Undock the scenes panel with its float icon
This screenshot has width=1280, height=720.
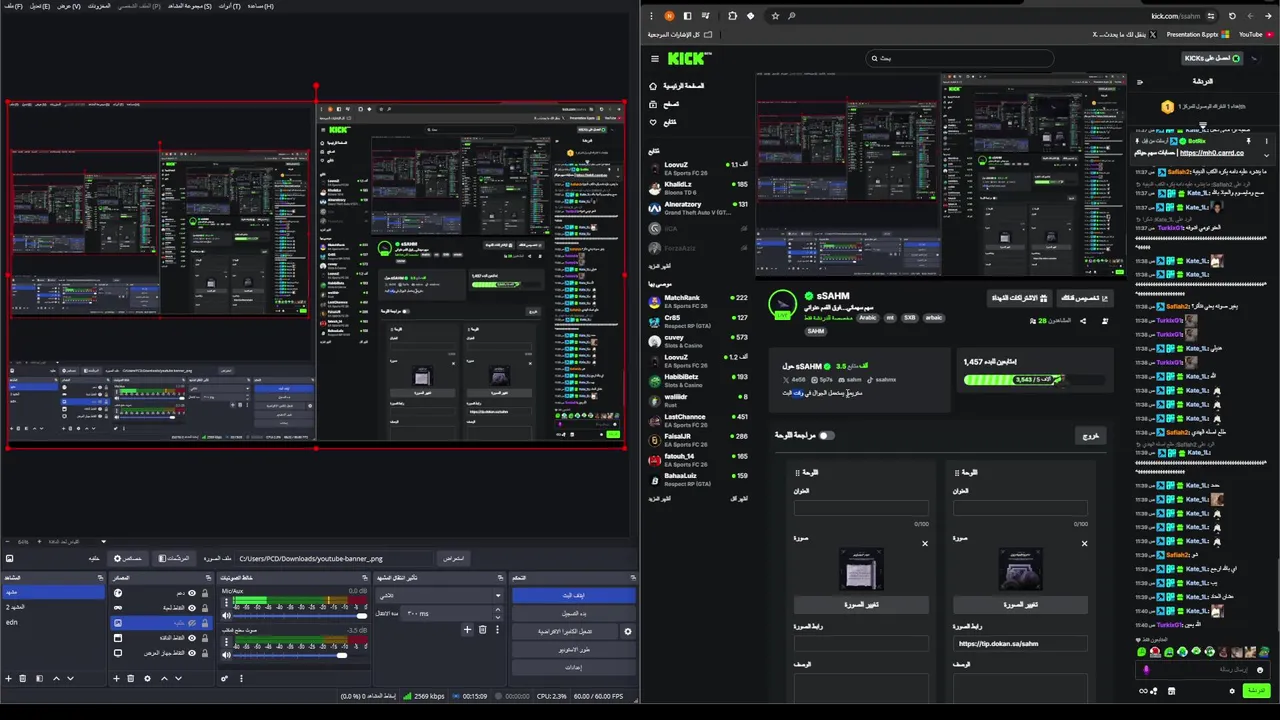(100, 577)
